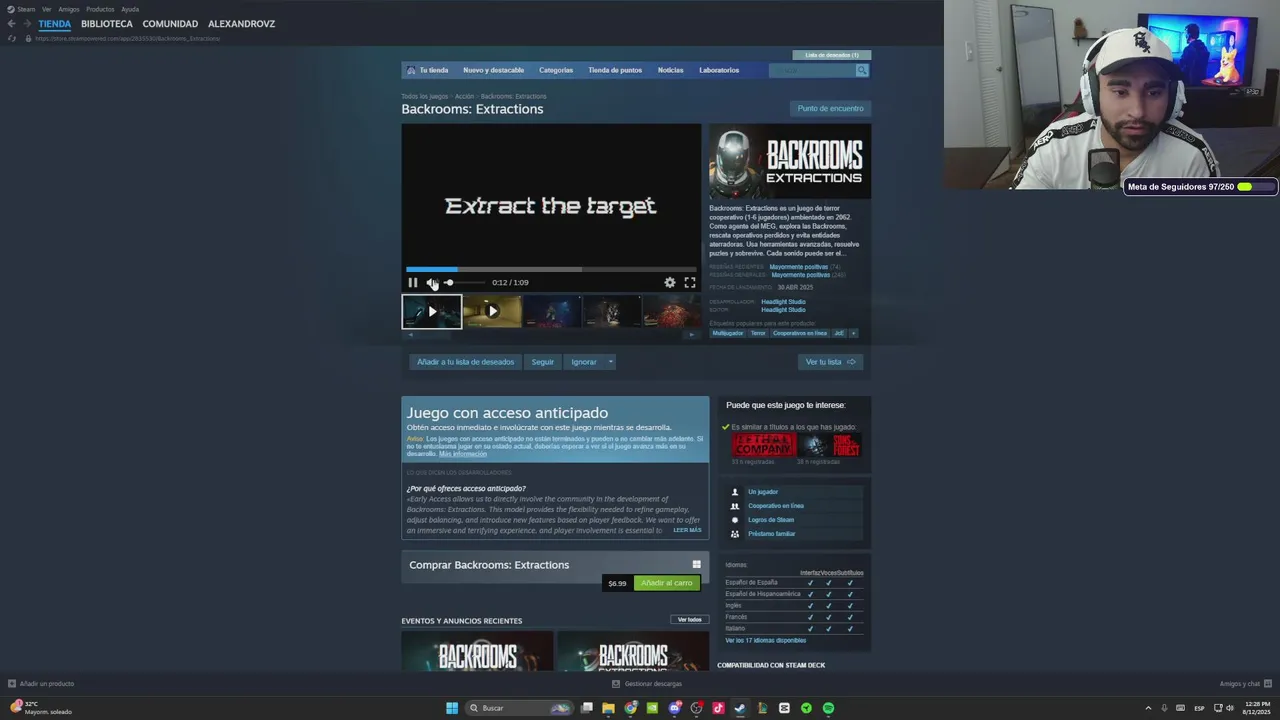Mute the trailer with the speaker icon

[431, 283]
